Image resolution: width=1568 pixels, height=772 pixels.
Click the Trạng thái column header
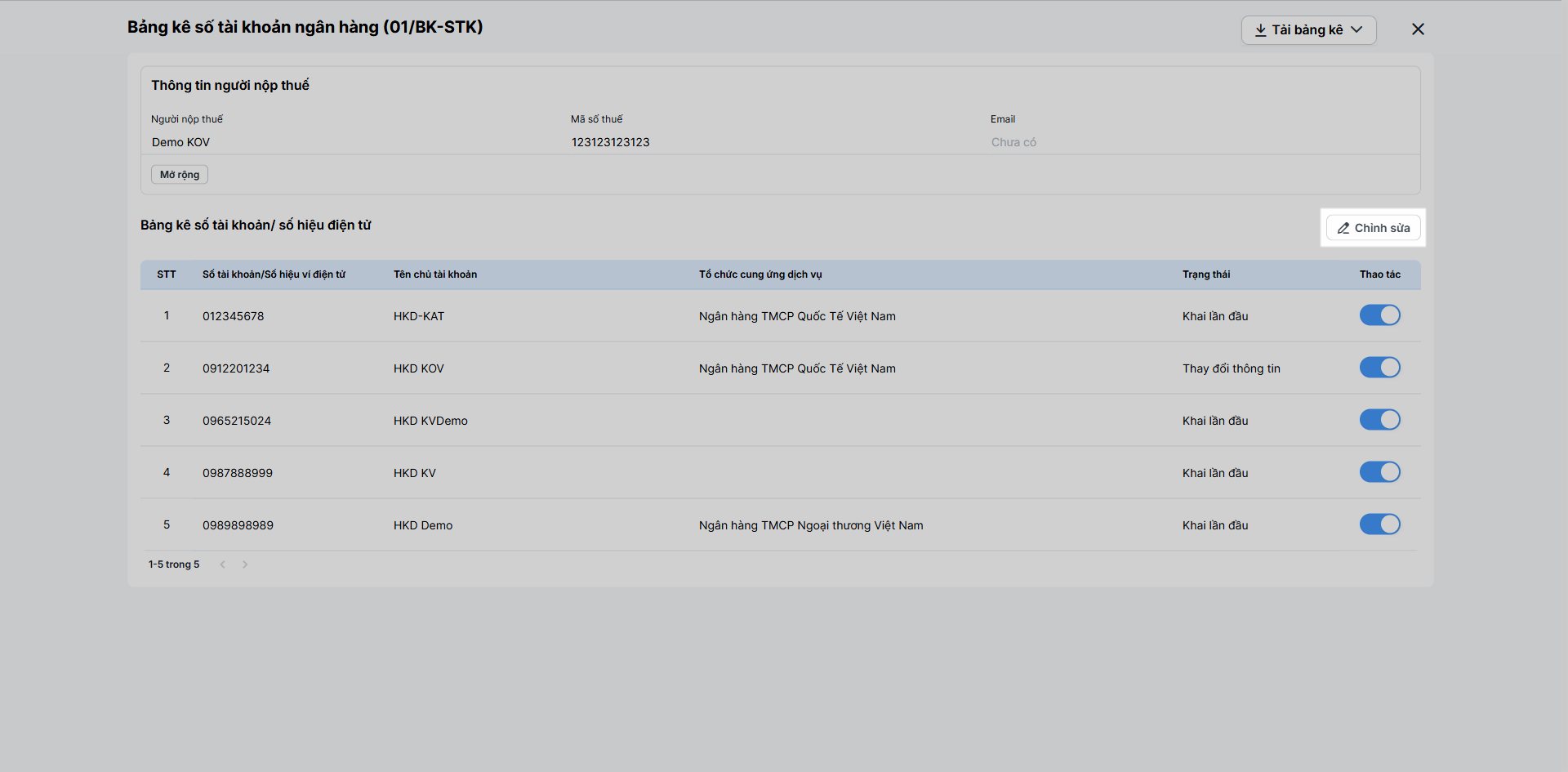pos(1206,274)
